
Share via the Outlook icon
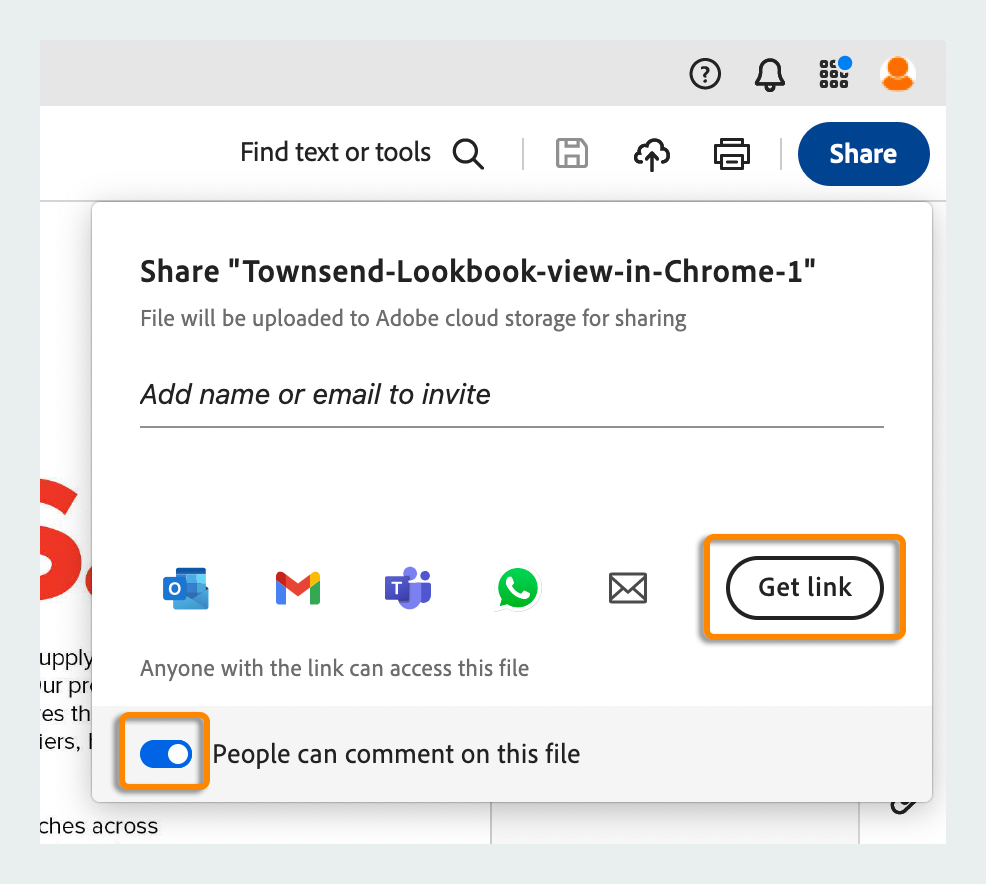click(185, 588)
